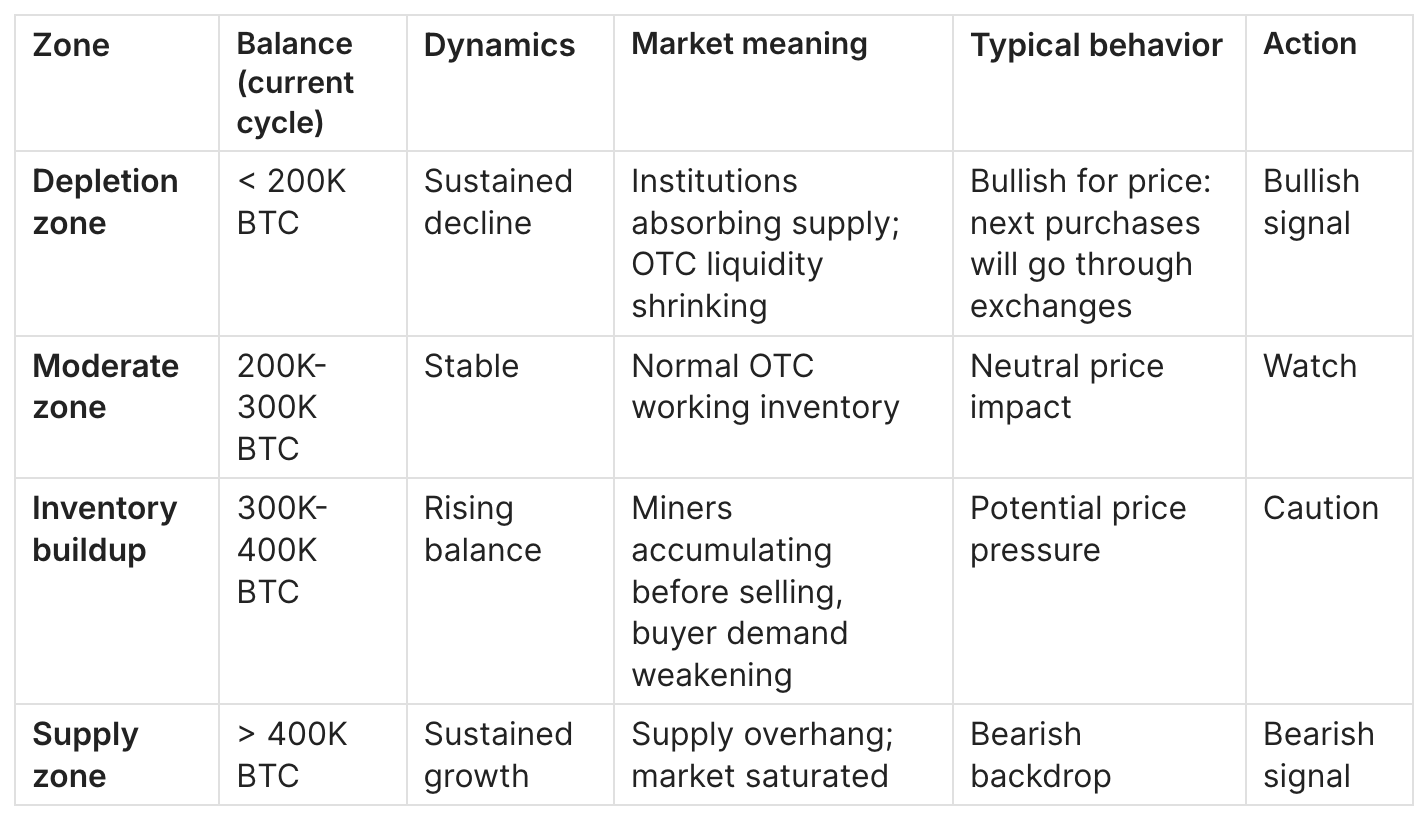Click the "Typical behavior" header cell
The image size is (1424, 814).
(1096, 45)
